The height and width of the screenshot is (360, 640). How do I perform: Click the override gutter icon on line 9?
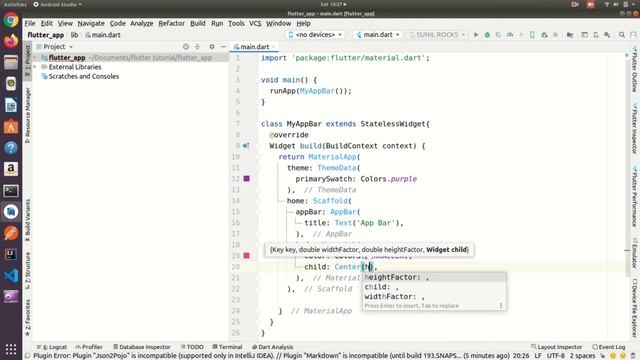pos(246,146)
